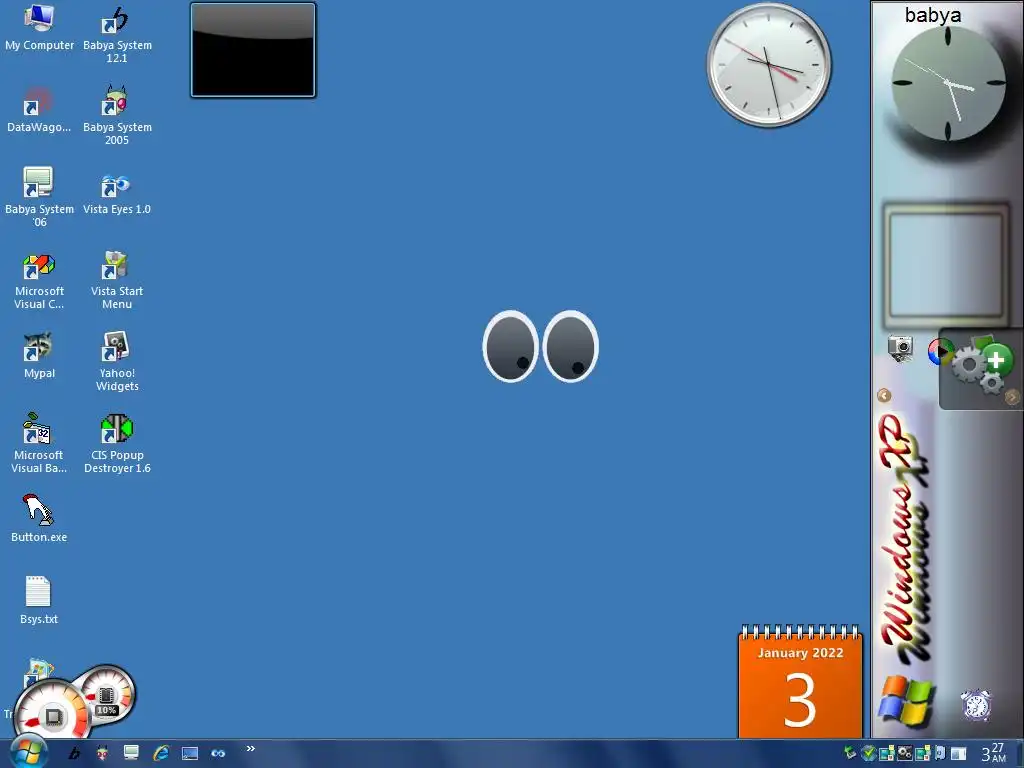
Task: Click the Babya 'b' quick launch icon
Action: 74,754
